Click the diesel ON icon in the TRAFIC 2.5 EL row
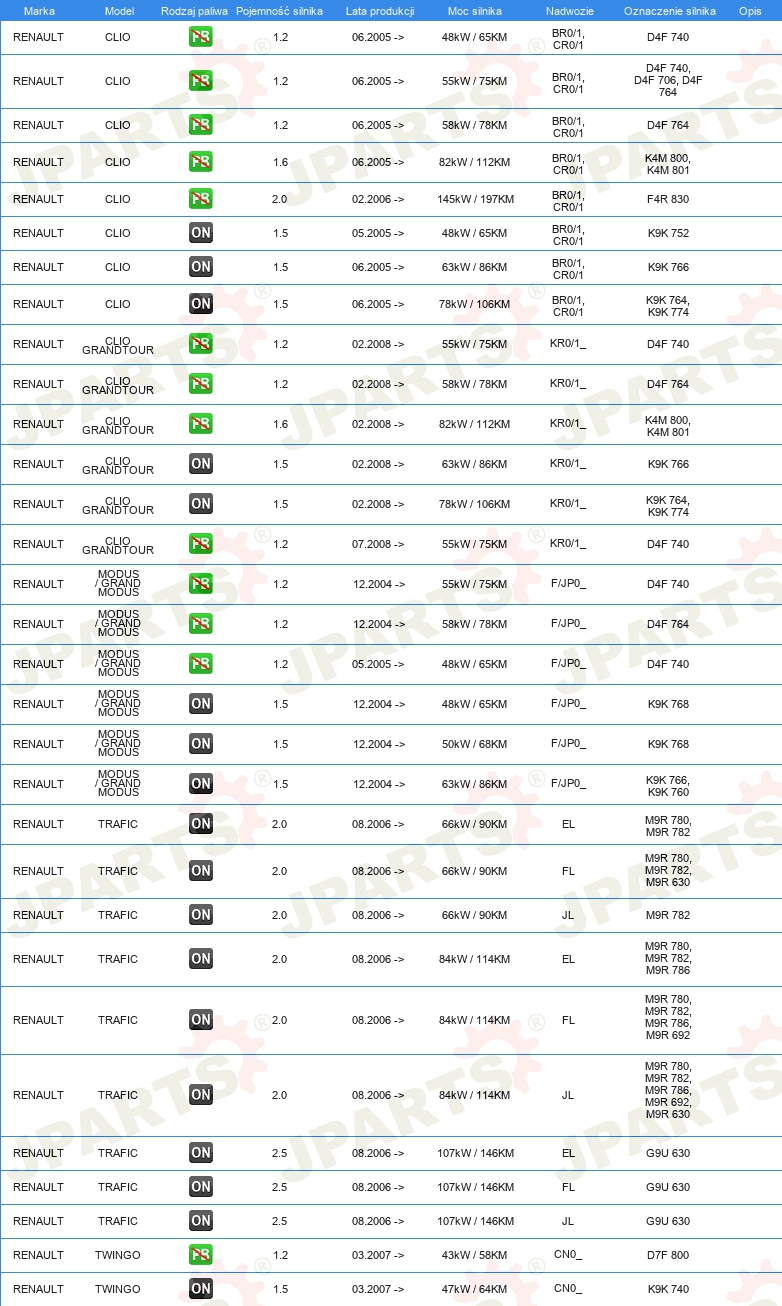This screenshot has height=1306, width=782. tap(201, 1153)
